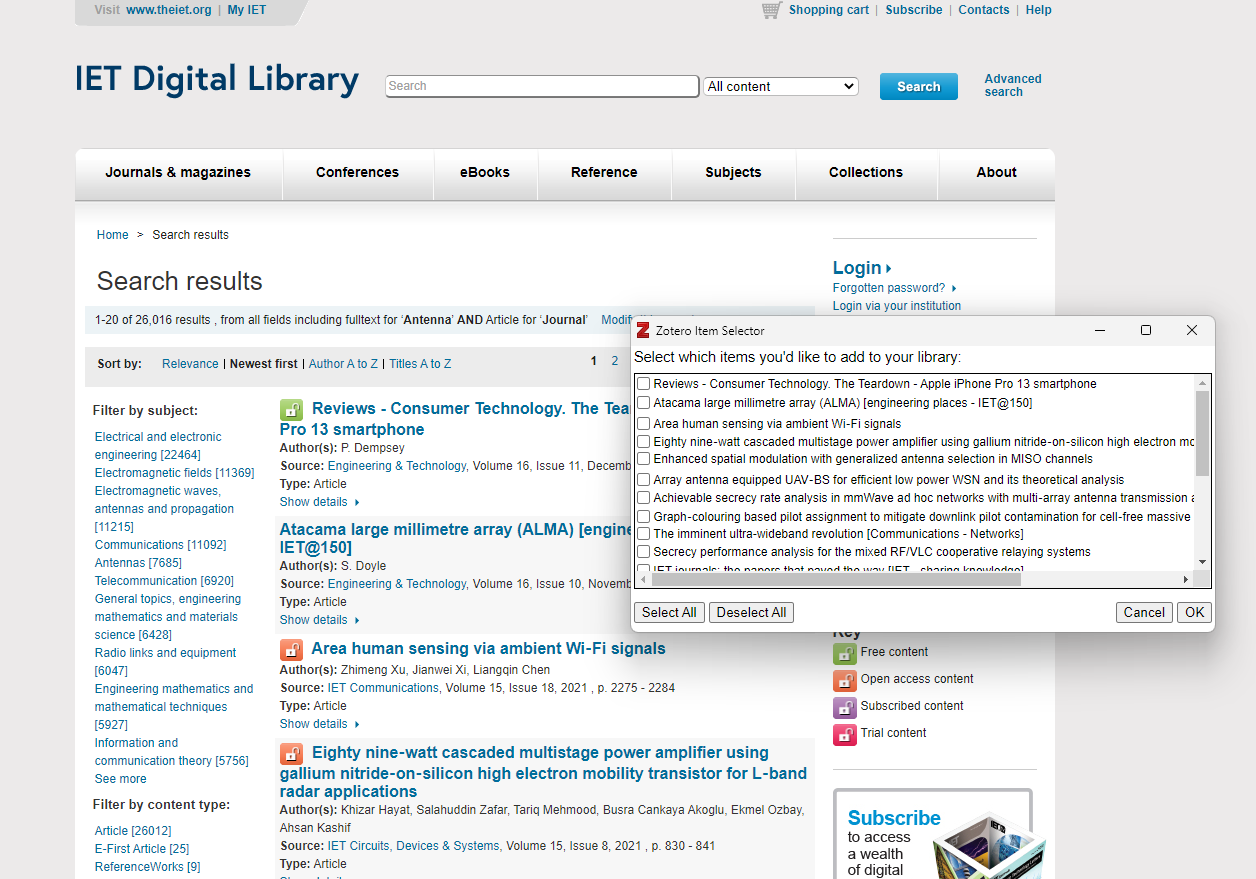Screen dimensions: 1256x879
Task: Sort results by Author A to Z
Action: (343, 364)
